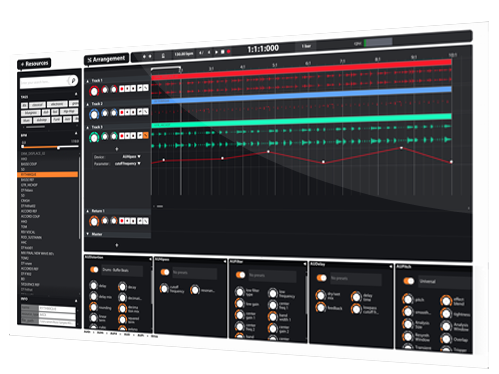
Task: Open the Resources panel tab
Action: tap(34, 63)
